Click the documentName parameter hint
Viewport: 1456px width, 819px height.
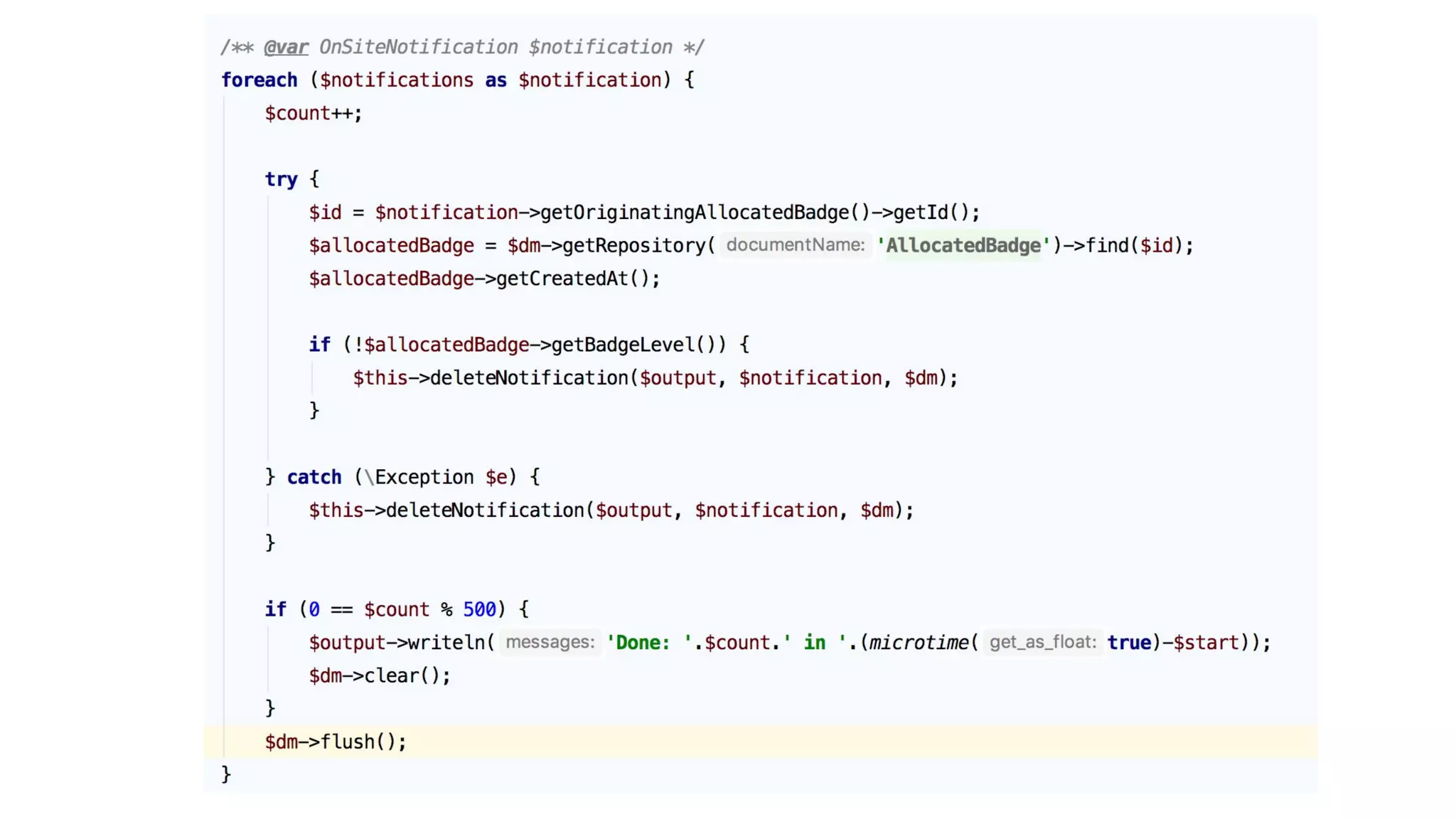click(795, 245)
